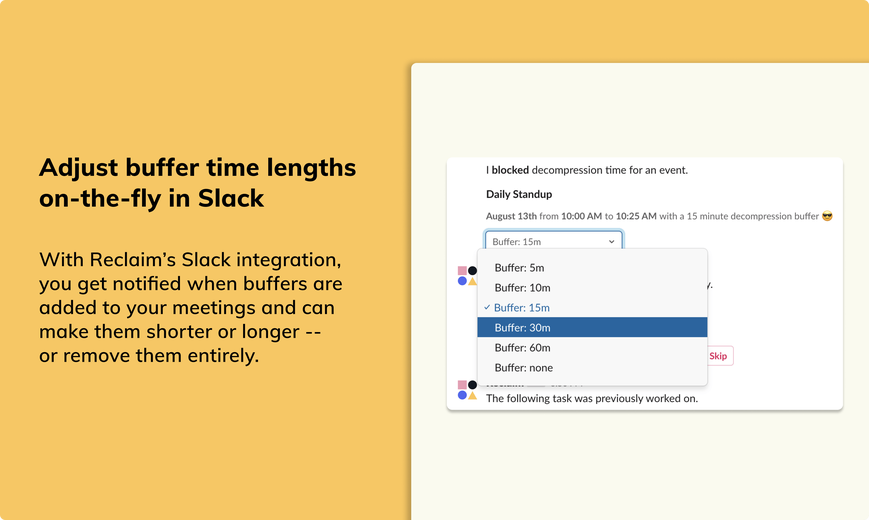
Task: Click the Reclaim avatar next to the 'following task' message
Action: click(x=467, y=390)
